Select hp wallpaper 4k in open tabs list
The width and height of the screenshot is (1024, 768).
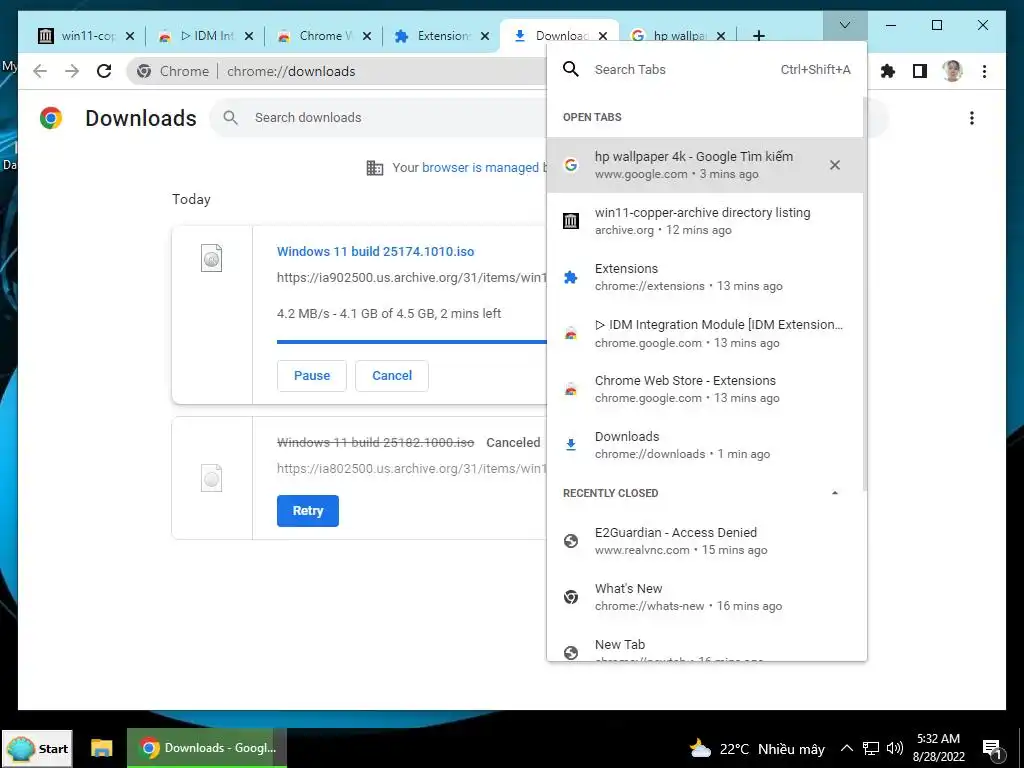tap(705, 165)
